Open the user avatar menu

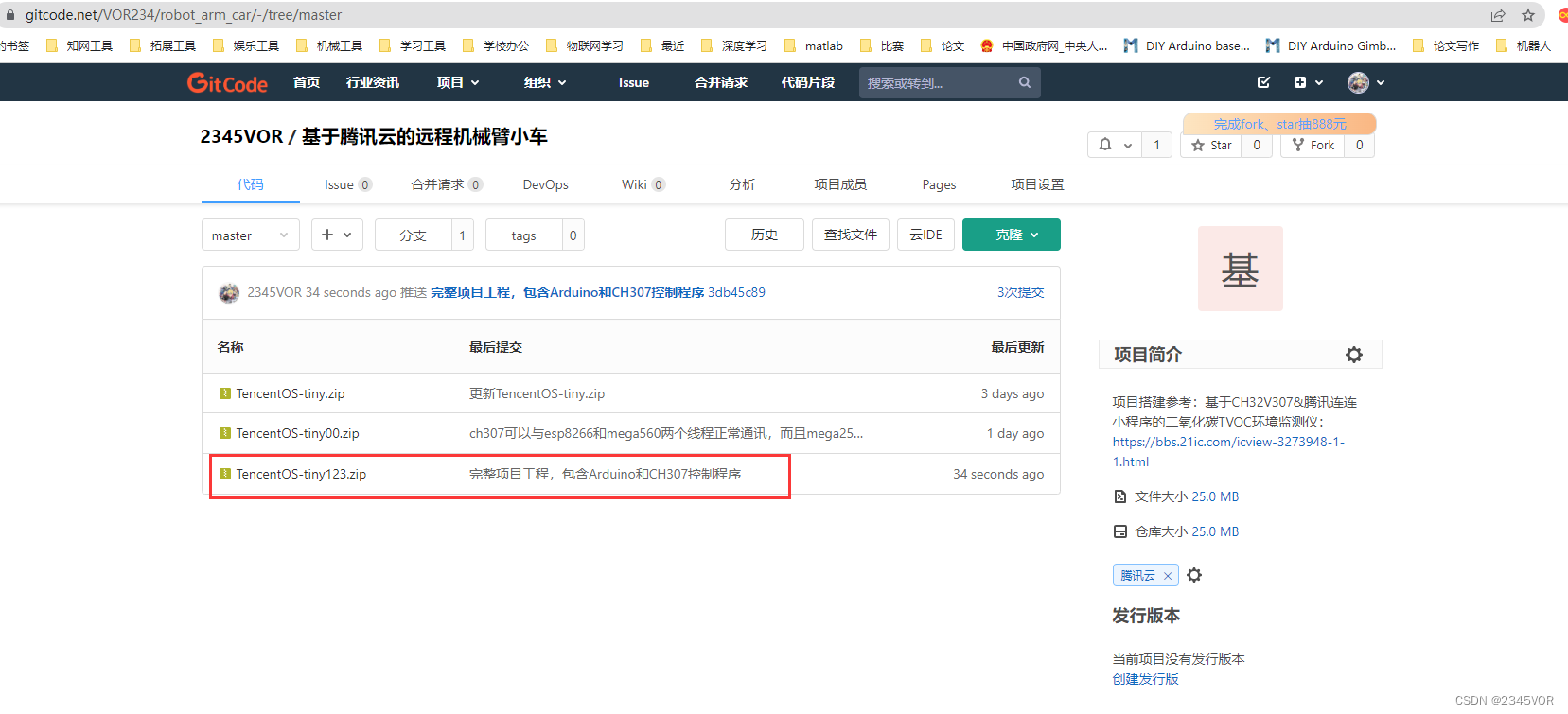point(1365,82)
